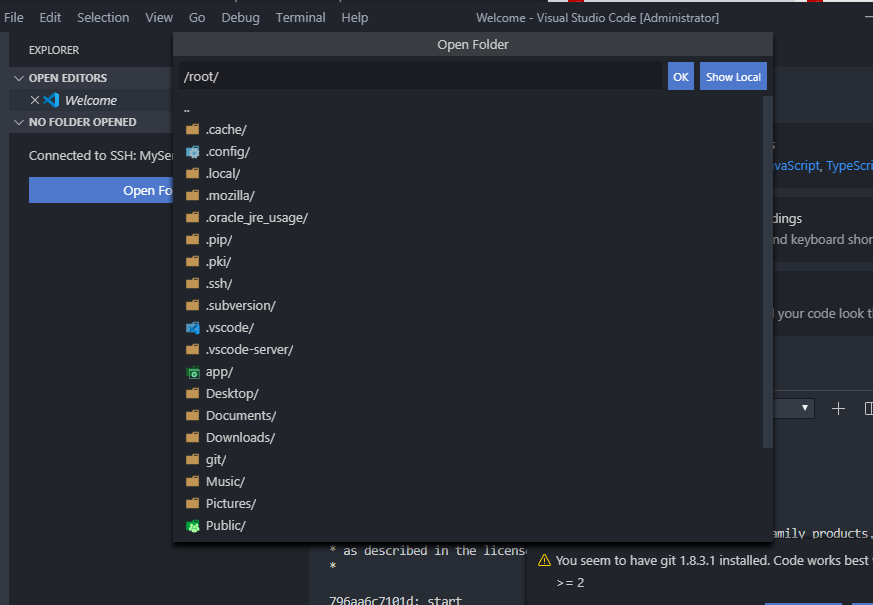Click the Pictures folder icon
The width and height of the screenshot is (873, 605).
click(x=193, y=504)
